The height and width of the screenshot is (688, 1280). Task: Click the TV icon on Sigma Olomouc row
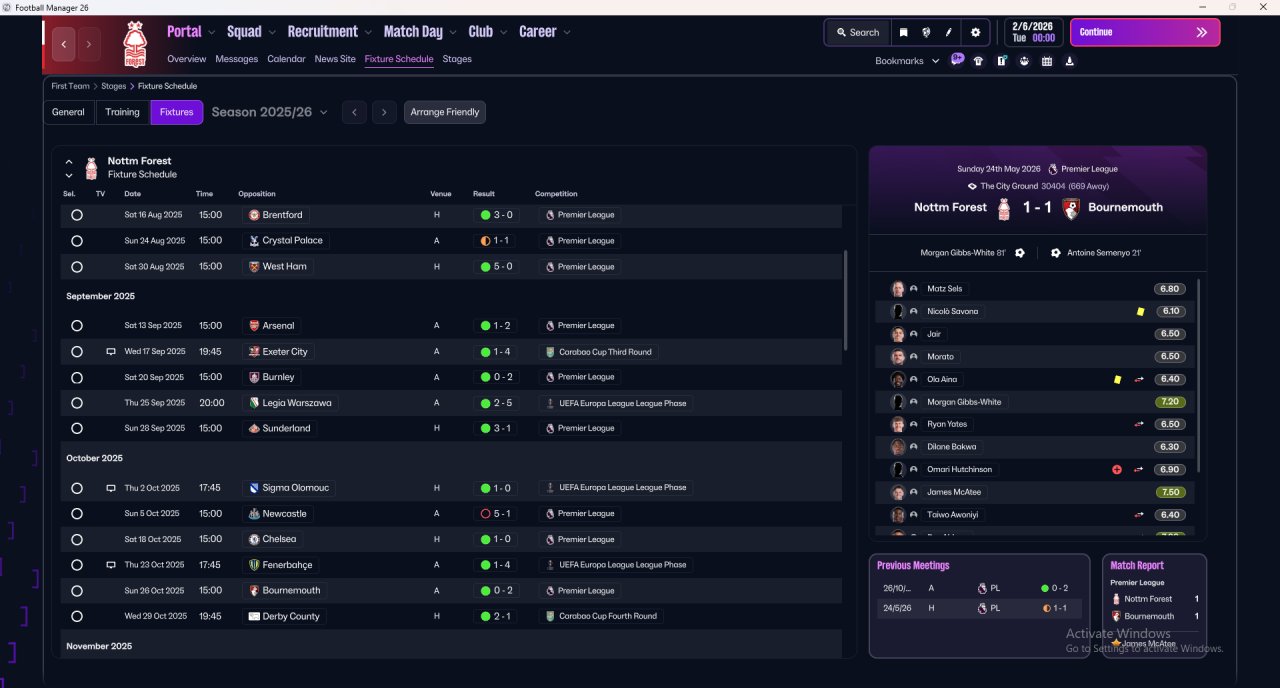pos(111,488)
